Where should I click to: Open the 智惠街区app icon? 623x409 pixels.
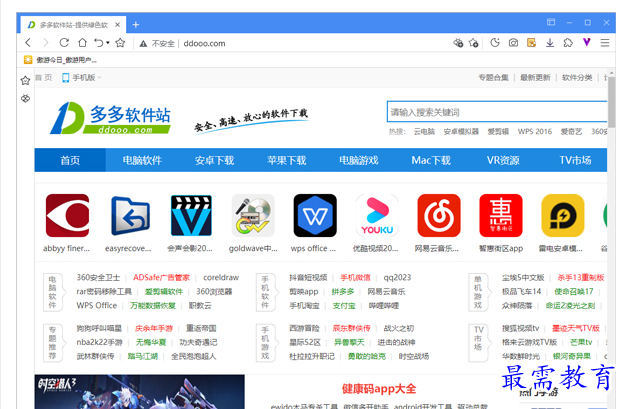pos(501,215)
